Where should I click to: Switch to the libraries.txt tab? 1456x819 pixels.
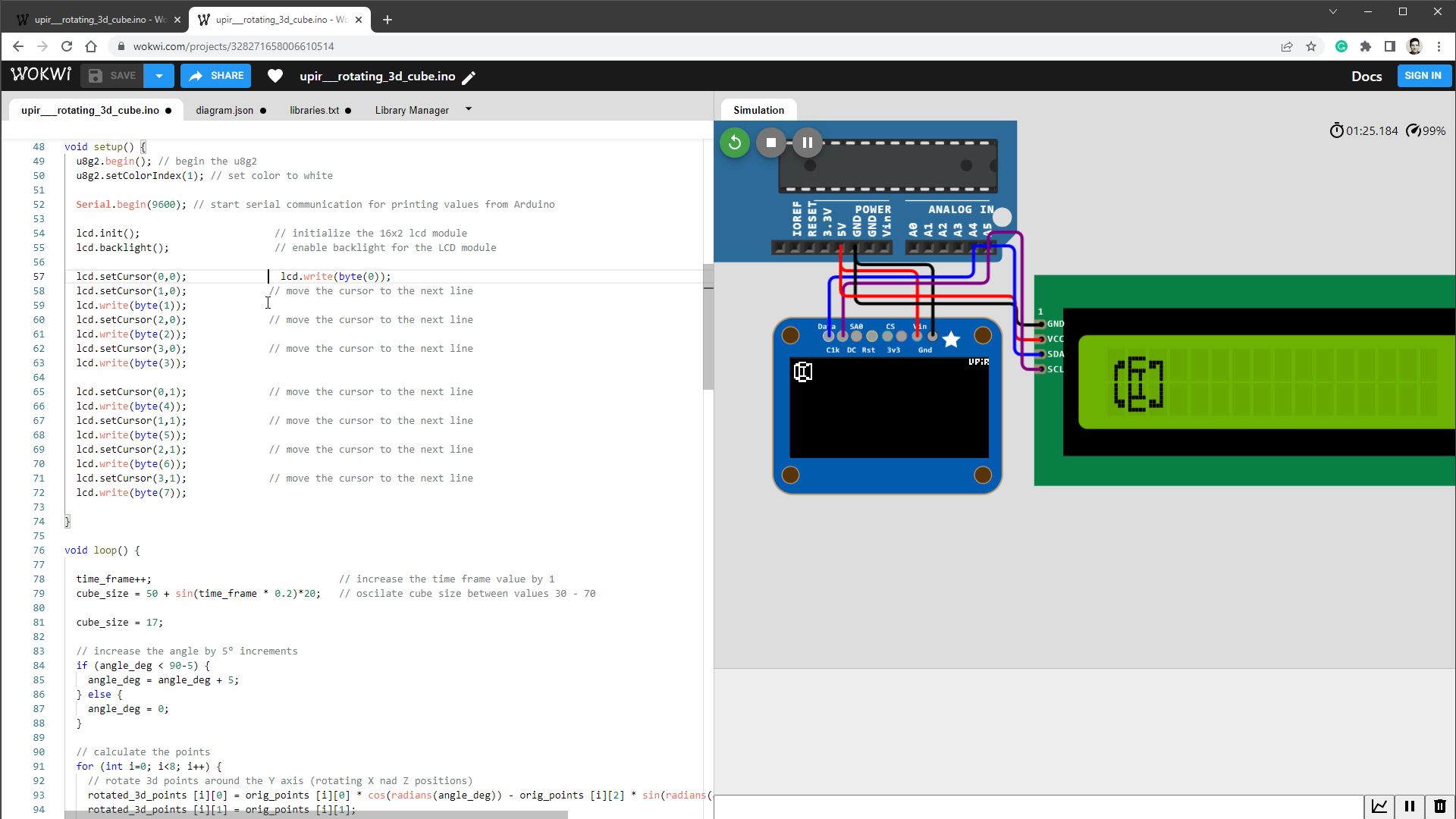coord(315,111)
